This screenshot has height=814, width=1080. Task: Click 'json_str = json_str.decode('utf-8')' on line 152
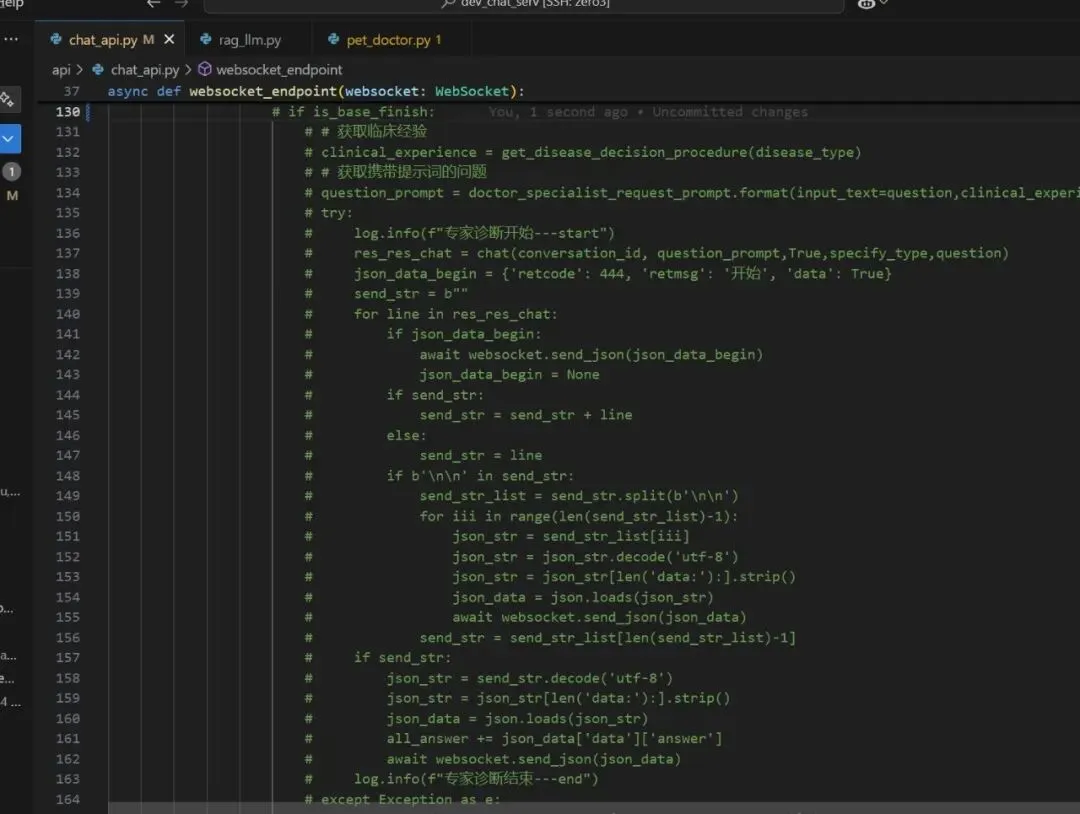coord(595,556)
